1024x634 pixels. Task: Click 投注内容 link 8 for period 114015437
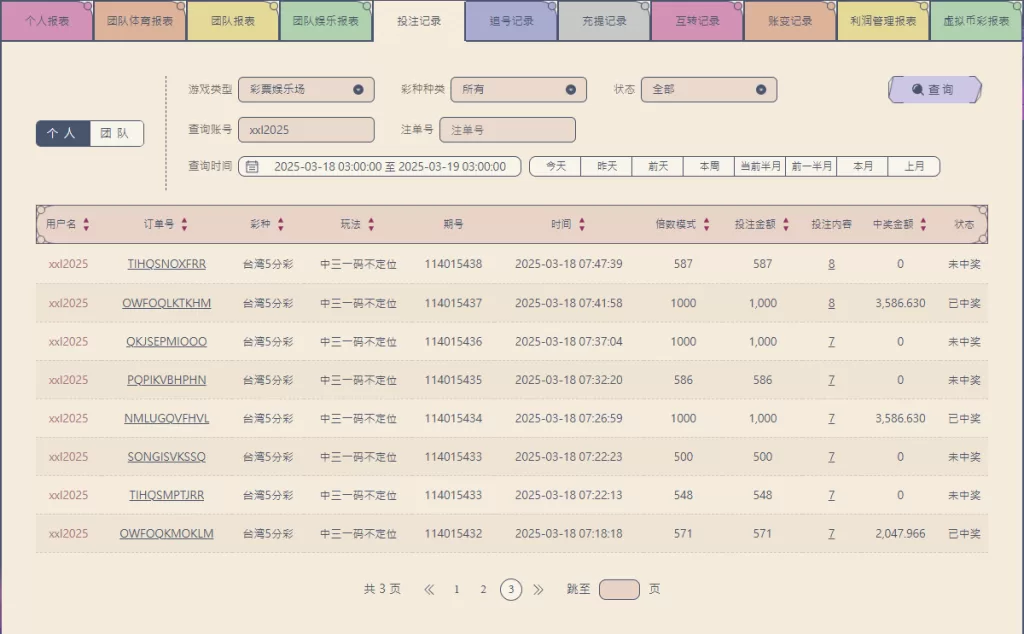click(x=831, y=303)
